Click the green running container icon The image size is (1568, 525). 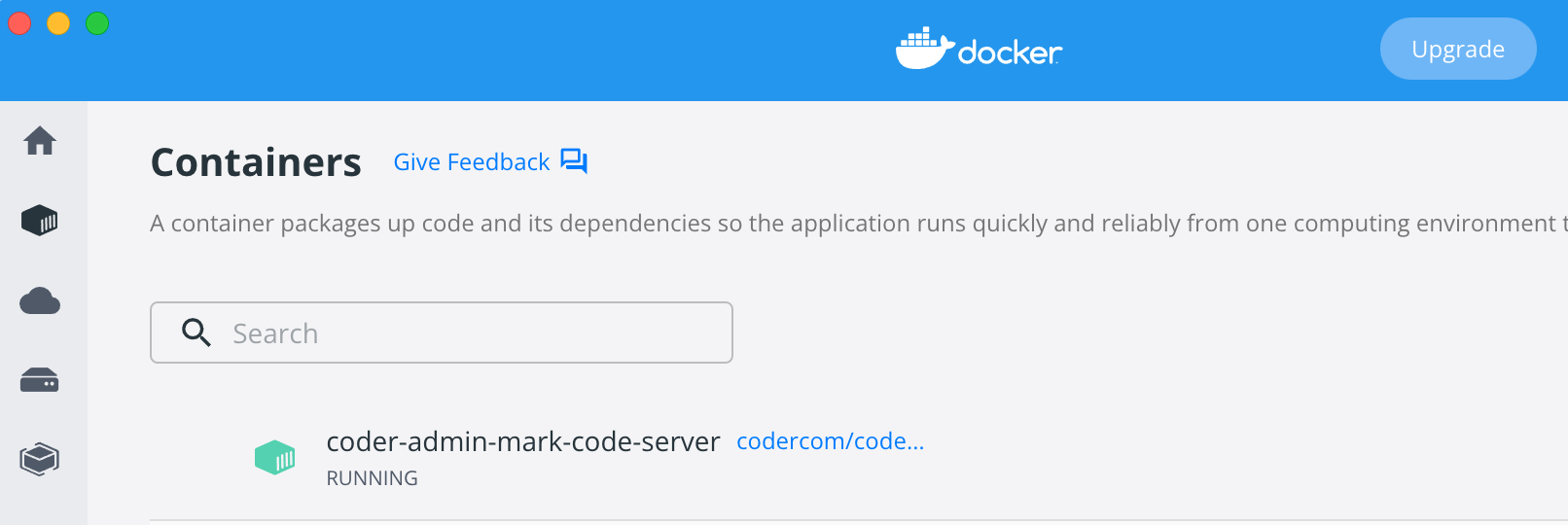click(x=275, y=457)
